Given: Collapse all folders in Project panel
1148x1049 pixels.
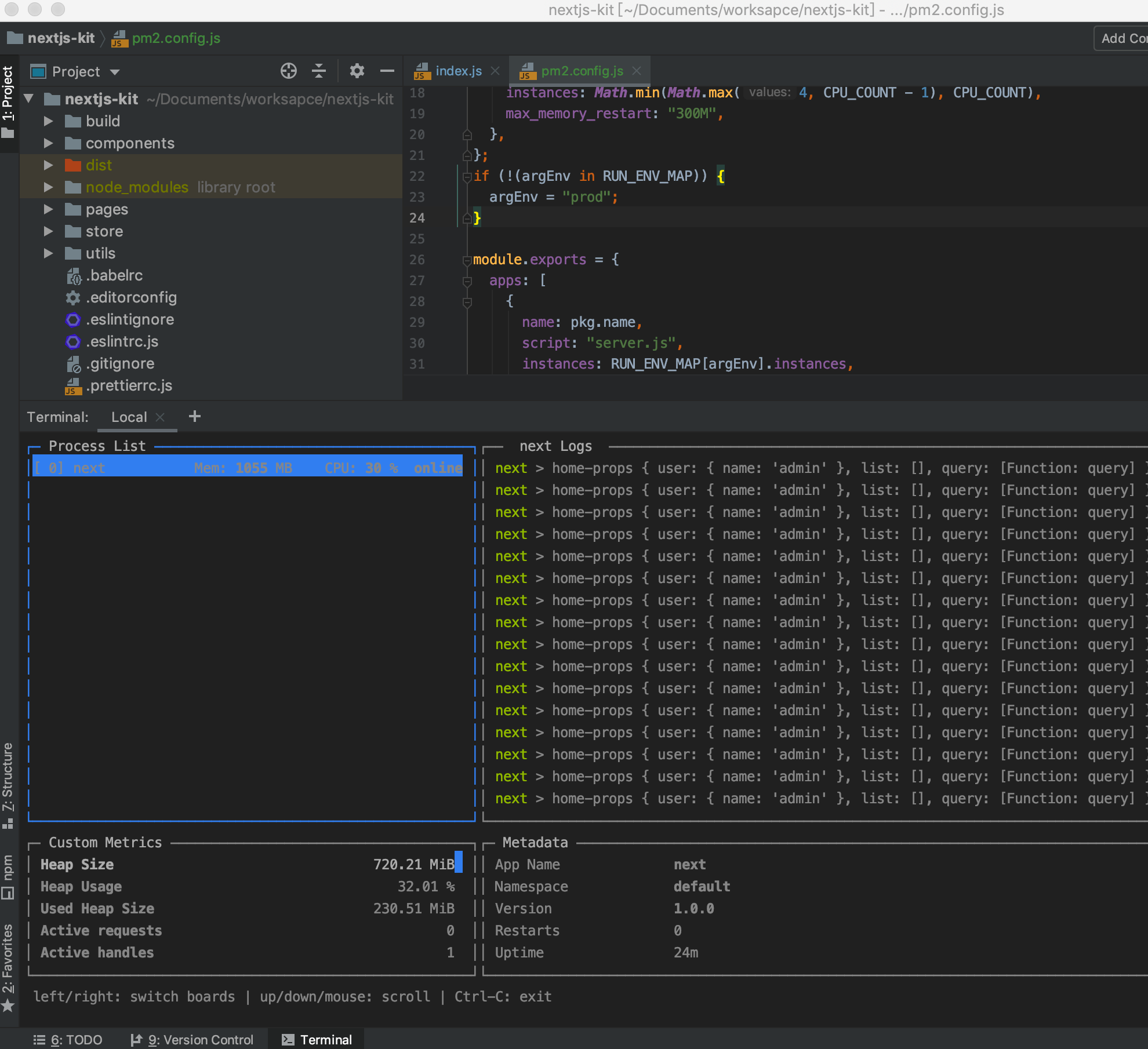Looking at the screenshot, I should point(318,71).
